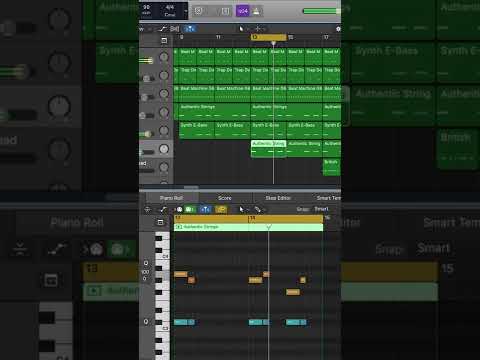Enable Flex in the tracks area toolbar
Viewport: 480px width, 360px height.
point(174,29)
